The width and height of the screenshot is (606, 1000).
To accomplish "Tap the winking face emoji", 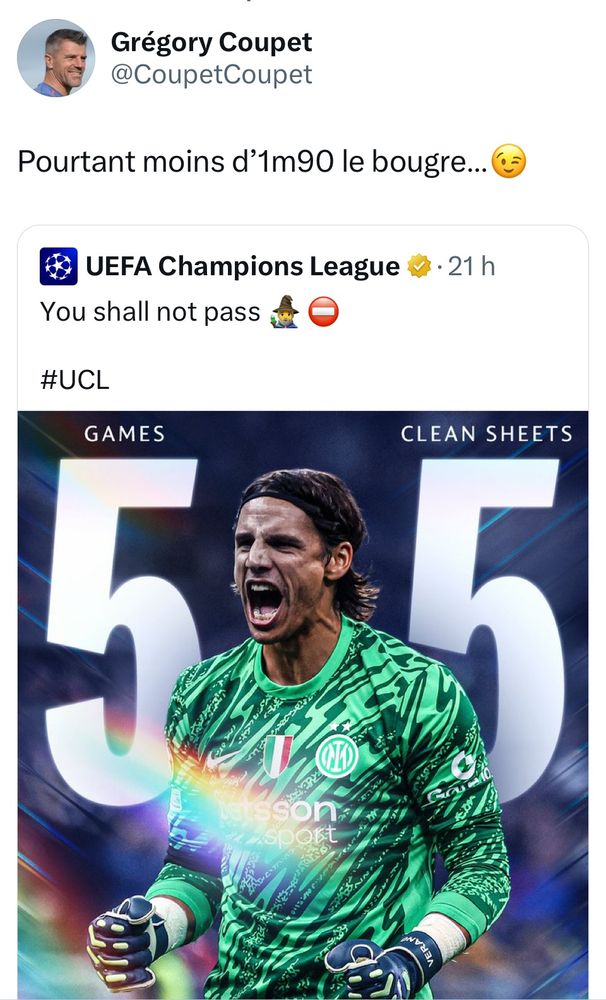I will pyautogui.click(x=509, y=161).
